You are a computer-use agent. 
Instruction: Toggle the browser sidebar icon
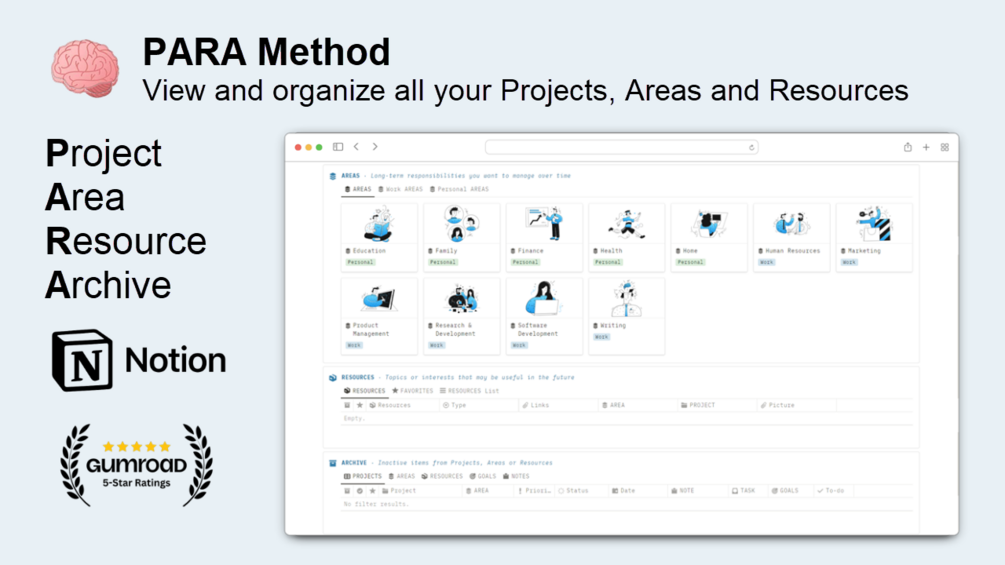338,147
